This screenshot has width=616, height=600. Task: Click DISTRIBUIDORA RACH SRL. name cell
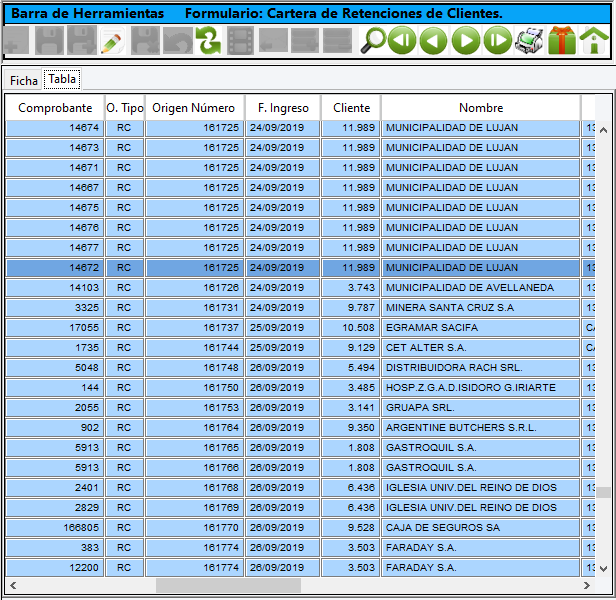coord(480,368)
